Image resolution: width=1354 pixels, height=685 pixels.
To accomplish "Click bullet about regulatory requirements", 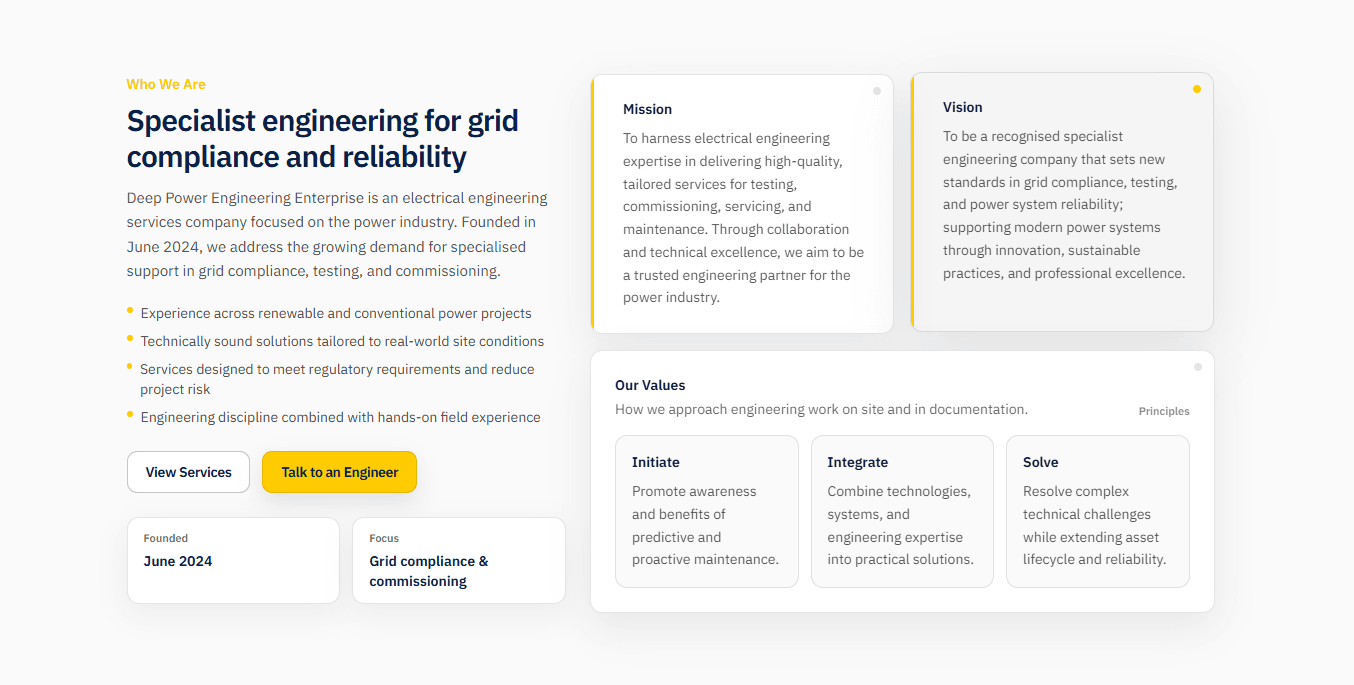I will tap(338, 379).
